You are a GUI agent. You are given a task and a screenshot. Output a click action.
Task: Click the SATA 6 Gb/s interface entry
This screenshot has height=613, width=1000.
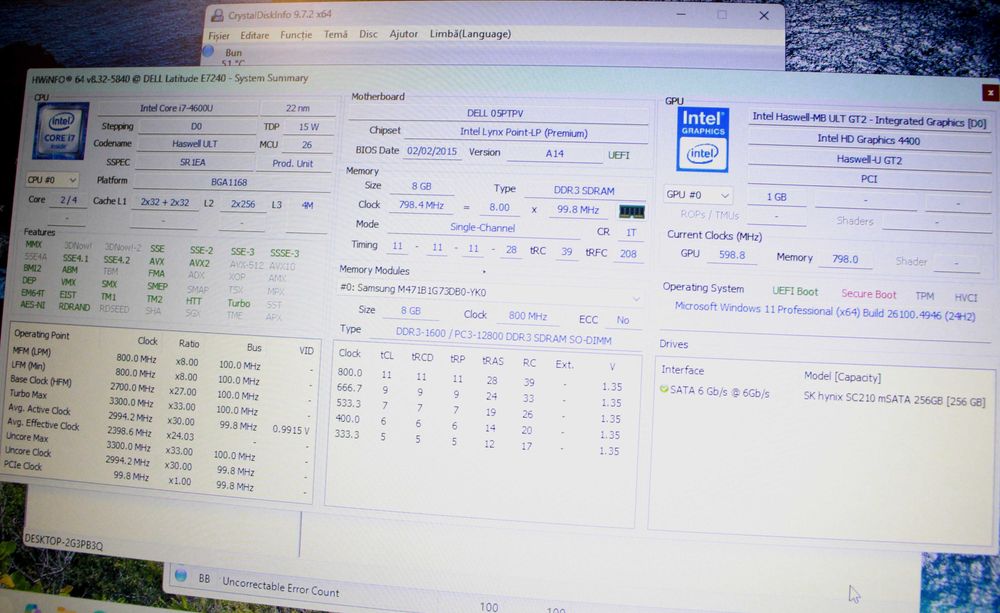(x=719, y=392)
